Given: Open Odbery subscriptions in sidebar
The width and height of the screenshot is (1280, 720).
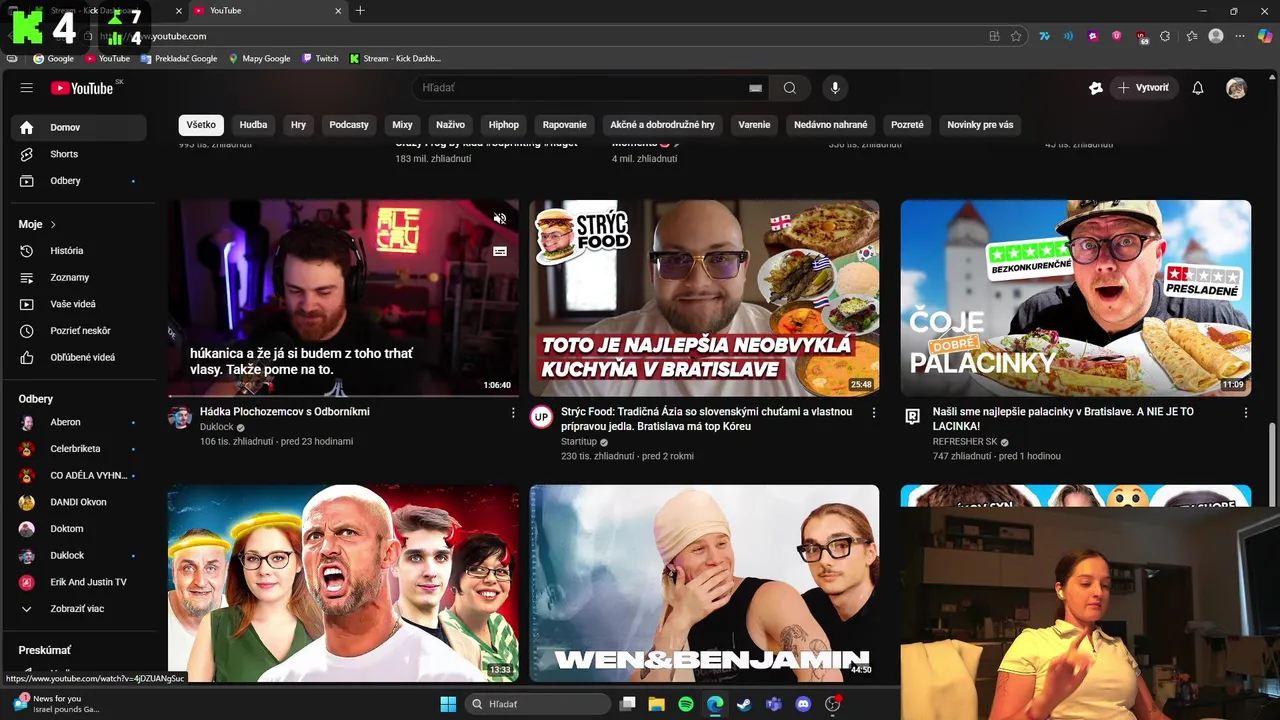Looking at the screenshot, I should (x=79, y=181).
